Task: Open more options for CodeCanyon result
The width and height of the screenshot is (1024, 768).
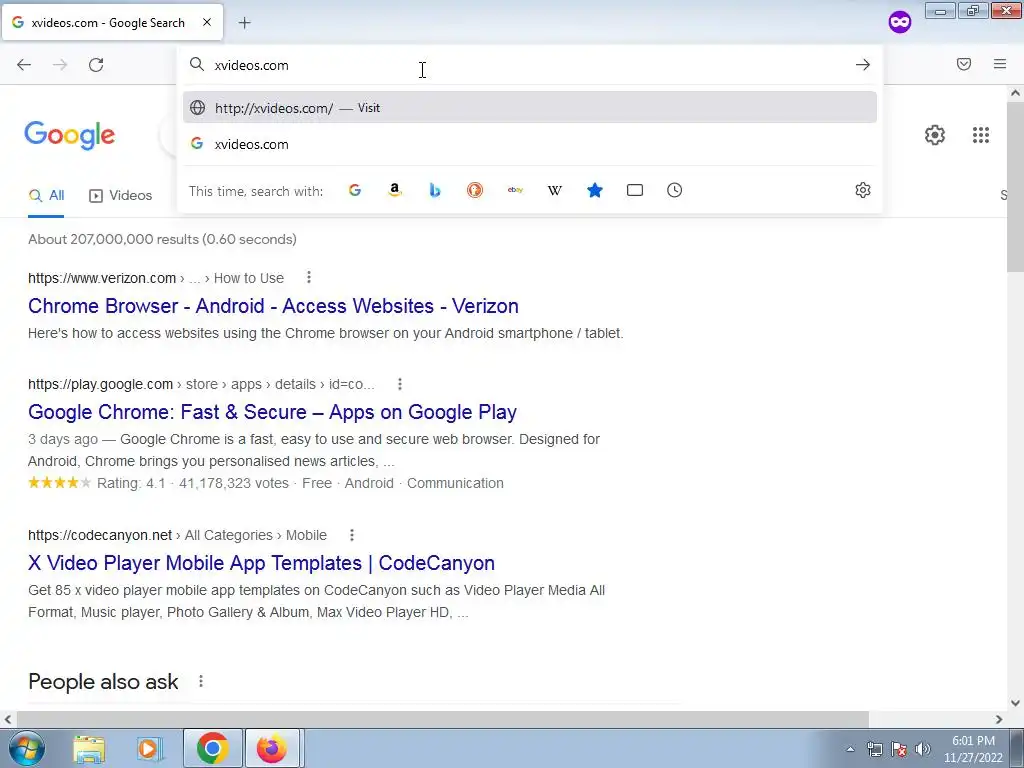Action: click(352, 535)
